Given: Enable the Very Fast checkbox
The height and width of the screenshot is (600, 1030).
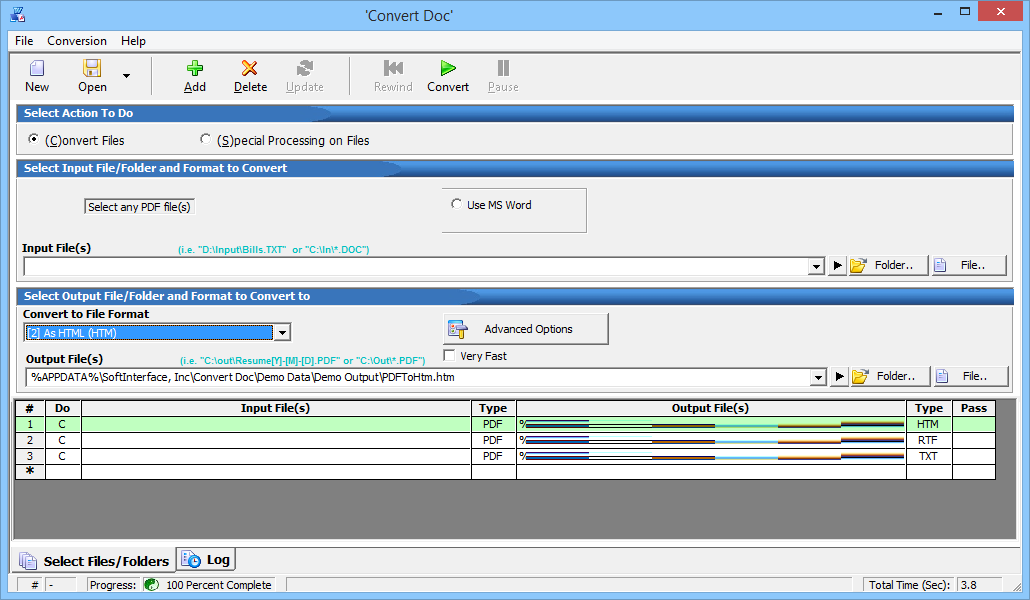Looking at the screenshot, I should pyautogui.click(x=449, y=356).
